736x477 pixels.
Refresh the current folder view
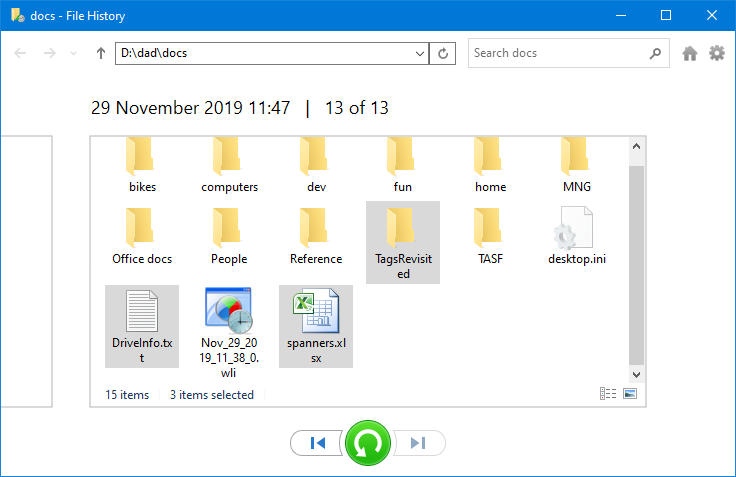(444, 54)
